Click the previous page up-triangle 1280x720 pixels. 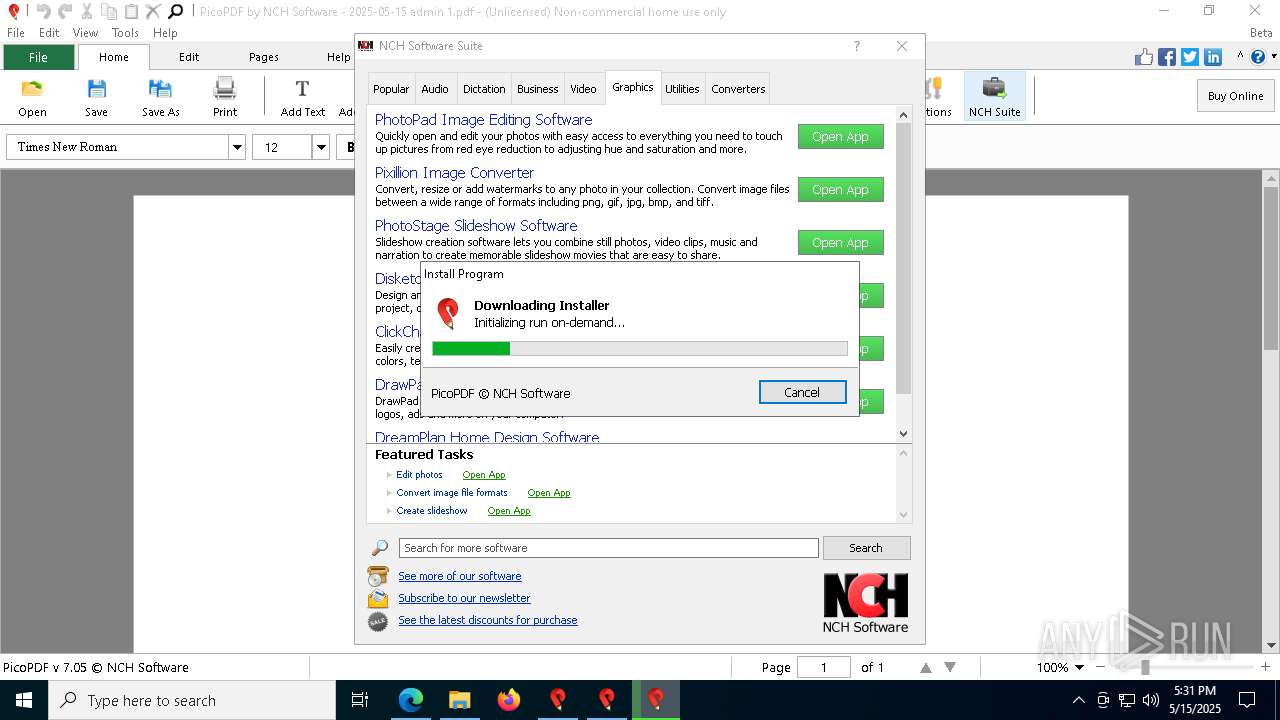(926, 667)
